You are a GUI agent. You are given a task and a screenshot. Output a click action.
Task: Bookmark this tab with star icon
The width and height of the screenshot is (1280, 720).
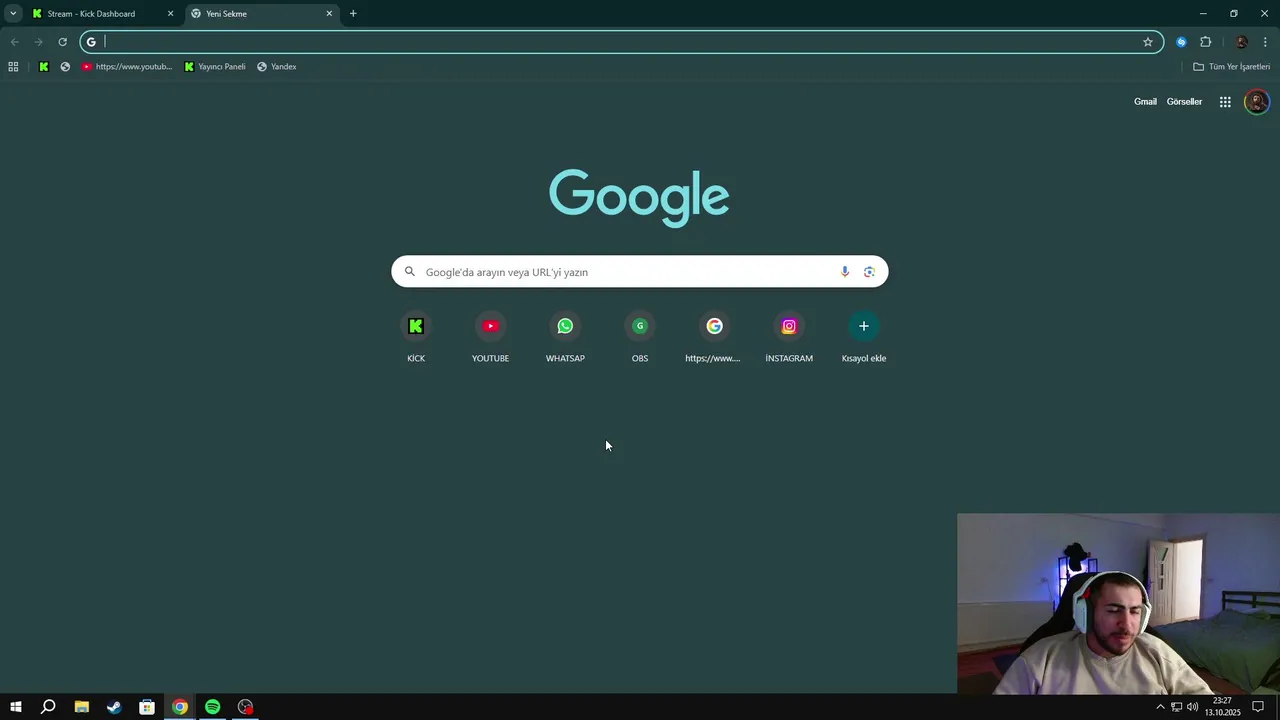coord(1148,42)
